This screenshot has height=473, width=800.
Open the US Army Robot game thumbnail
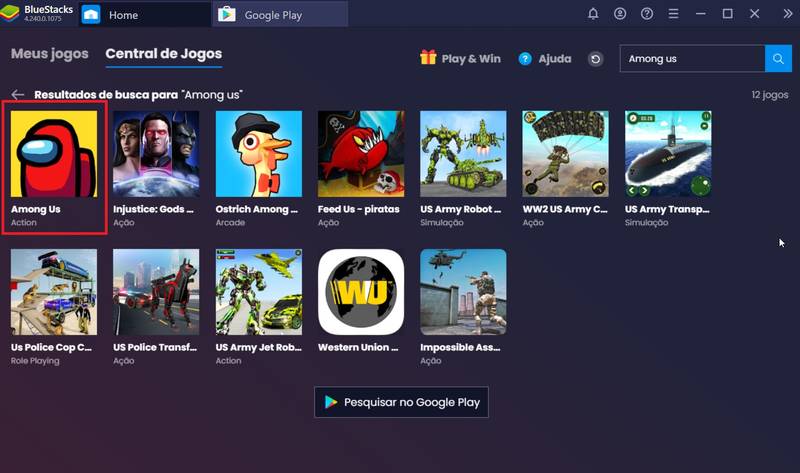(463, 154)
